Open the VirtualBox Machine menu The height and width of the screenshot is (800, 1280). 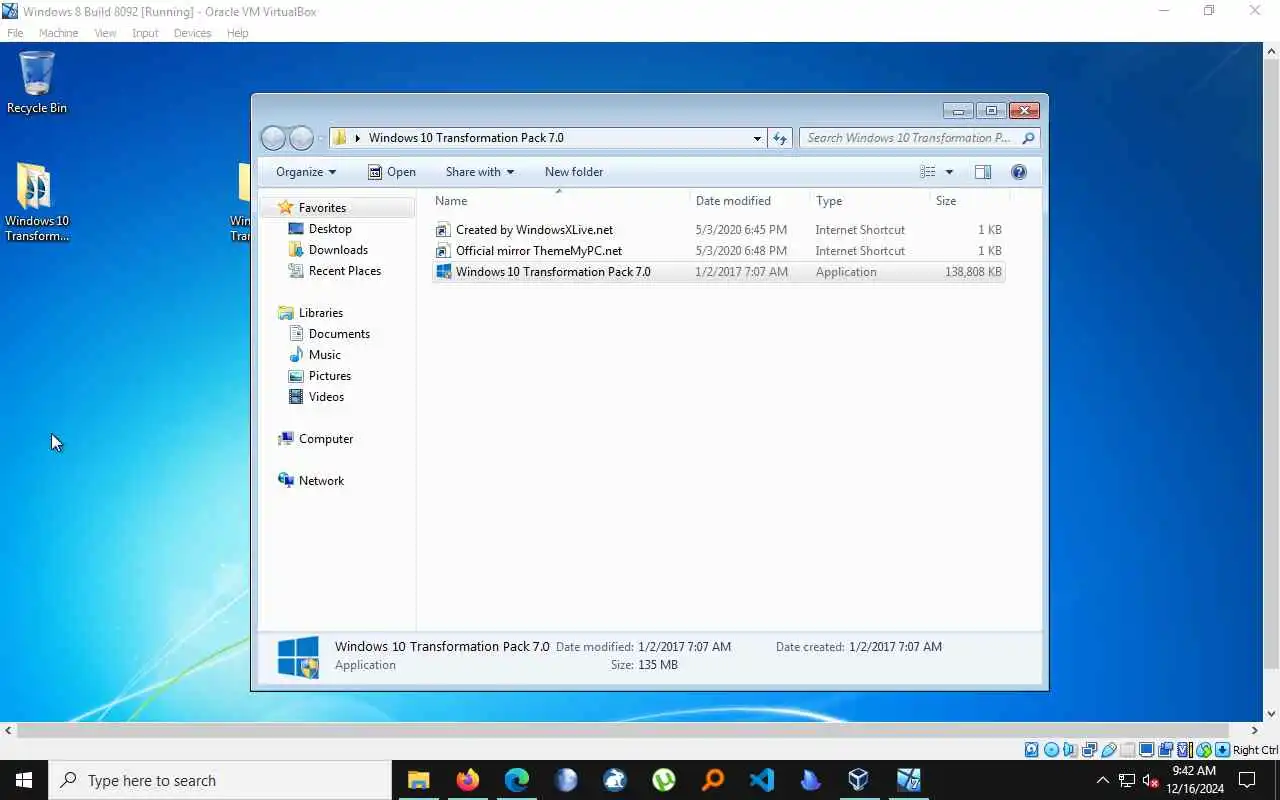click(58, 33)
